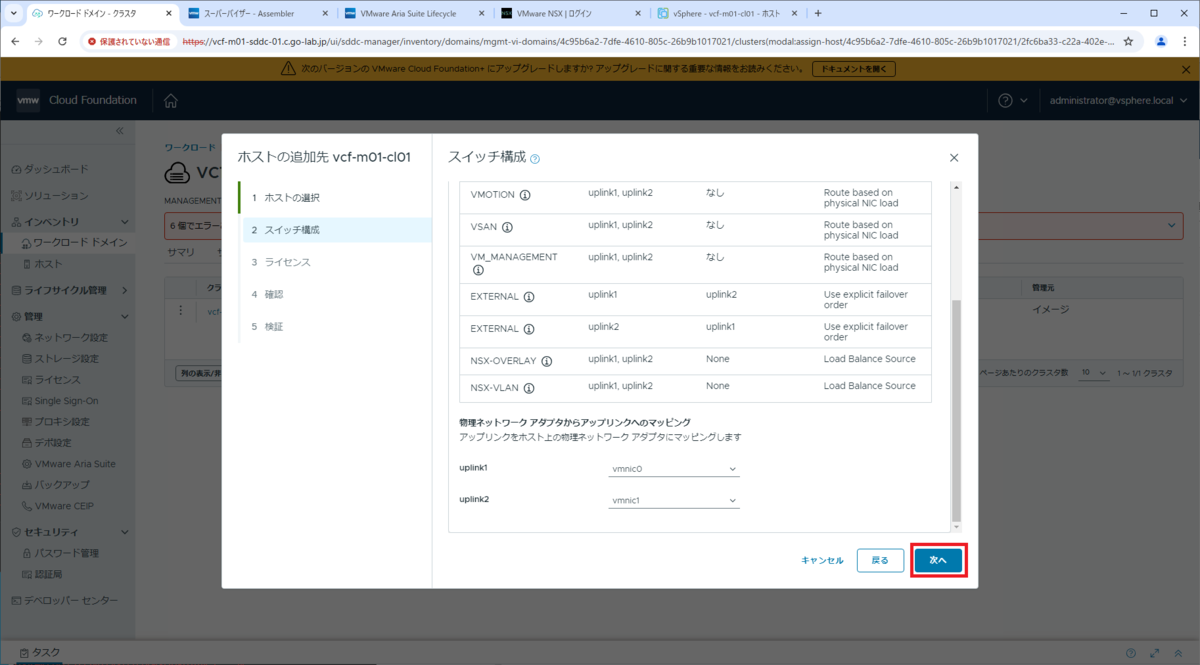Screen dimensions: 1200x665
Task: Click ドキュメントを開く in upgrade banner
Action: (x=853, y=70)
